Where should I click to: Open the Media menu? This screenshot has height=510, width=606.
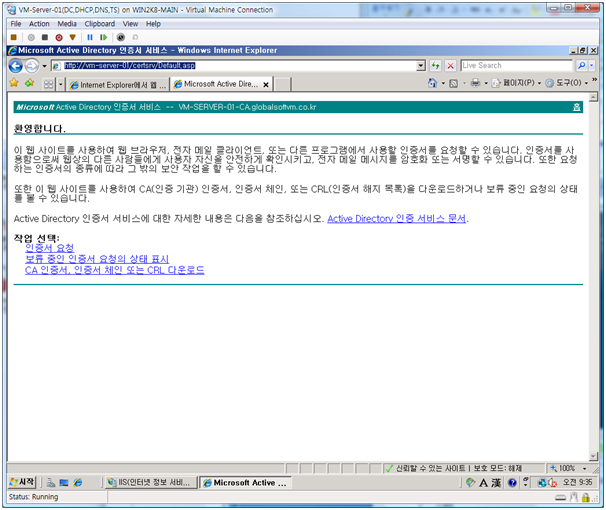(x=67, y=24)
